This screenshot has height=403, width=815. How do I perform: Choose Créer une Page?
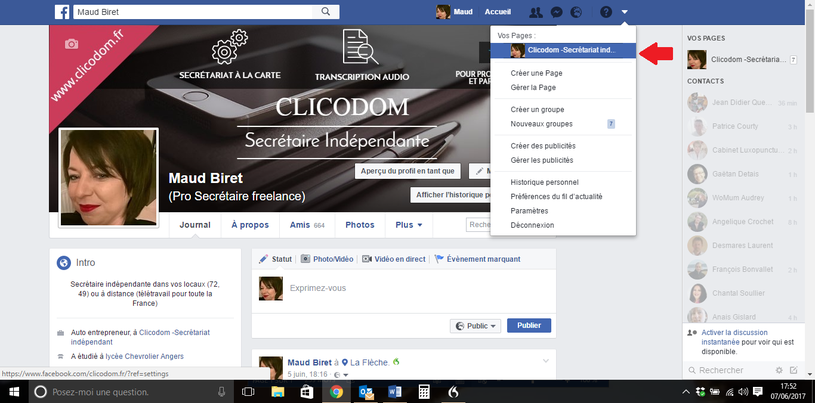coord(536,73)
